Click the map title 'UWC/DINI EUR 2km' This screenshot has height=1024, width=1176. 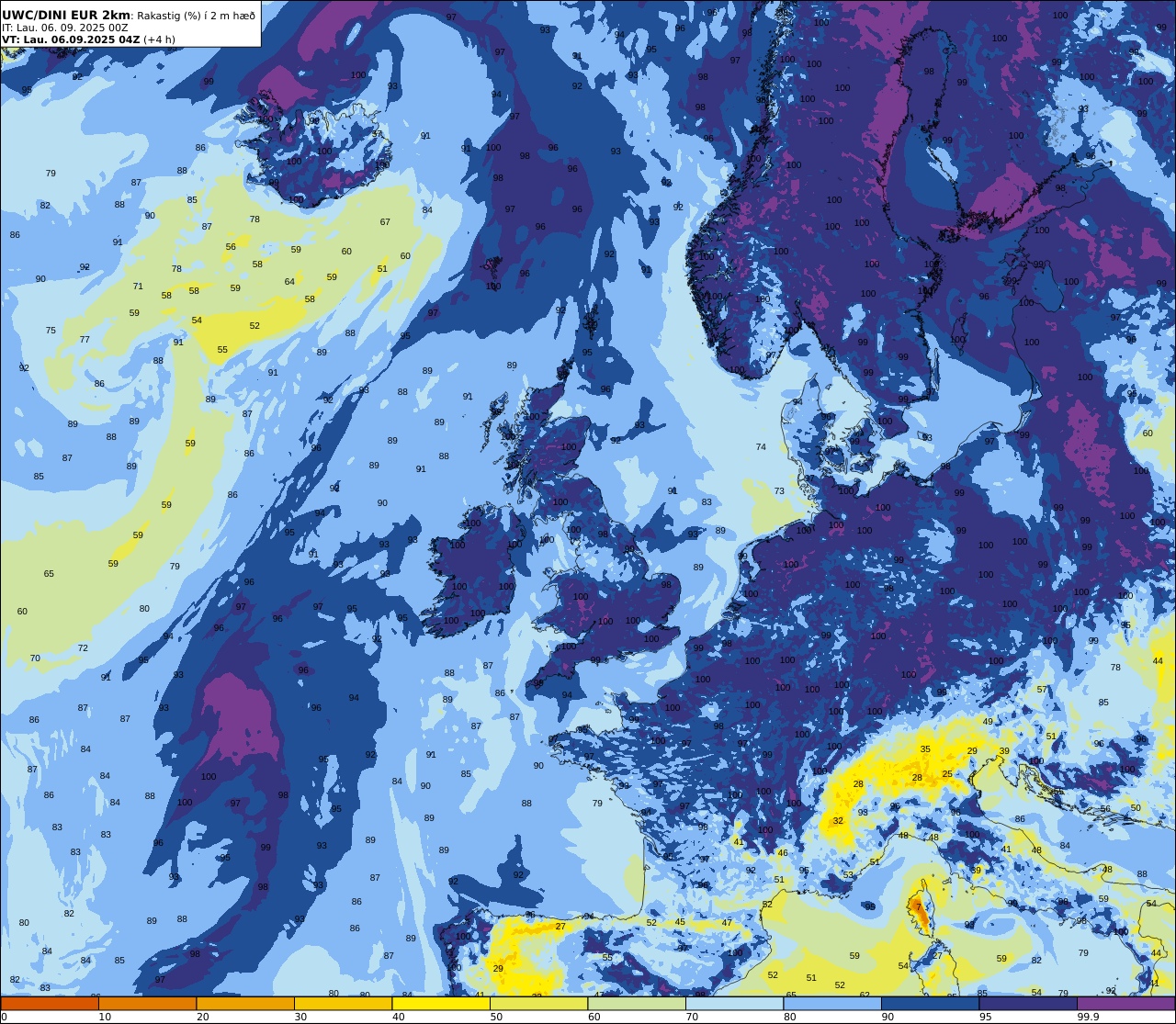tap(66, 16)
